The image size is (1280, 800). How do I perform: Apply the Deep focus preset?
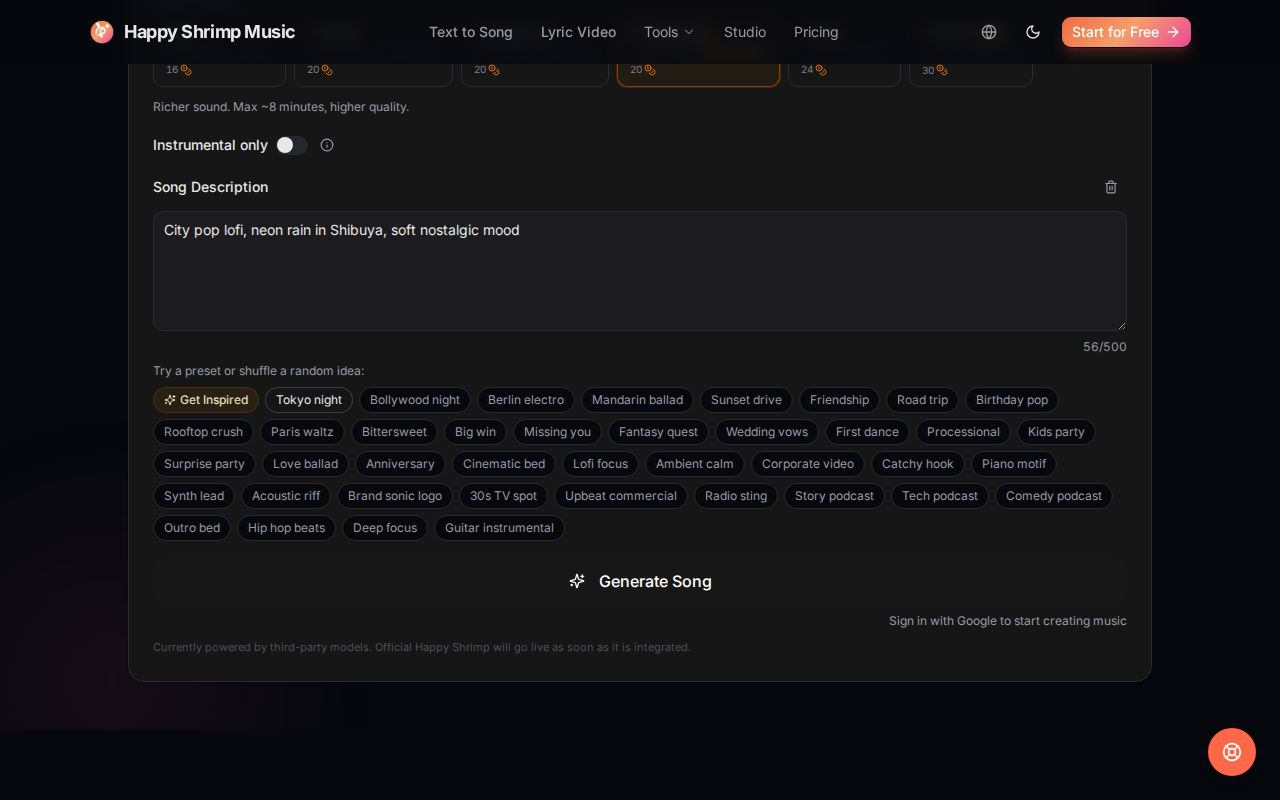(x=385, y=528)
